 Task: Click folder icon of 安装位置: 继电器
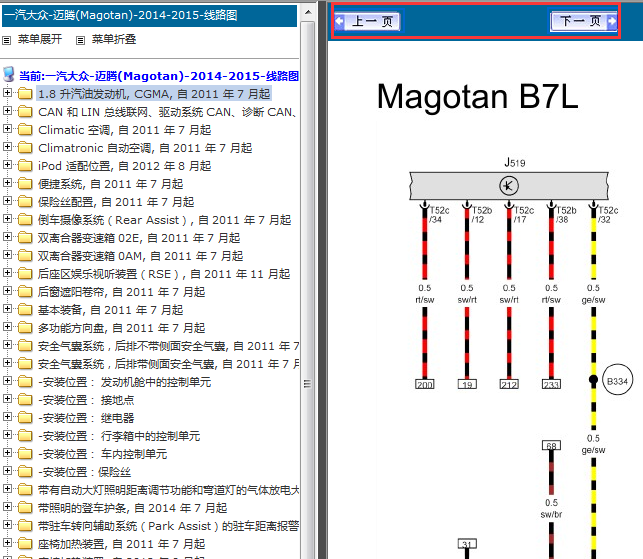tap(25, 418)
